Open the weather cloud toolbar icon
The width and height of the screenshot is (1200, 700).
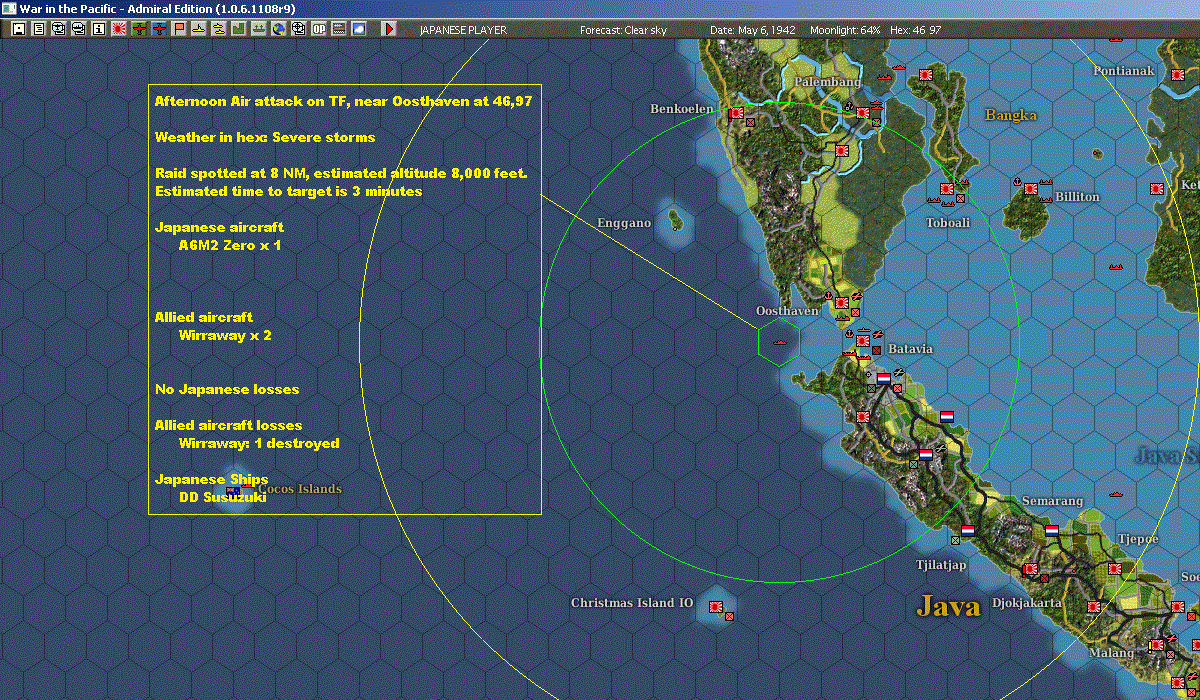pos(358,29)
